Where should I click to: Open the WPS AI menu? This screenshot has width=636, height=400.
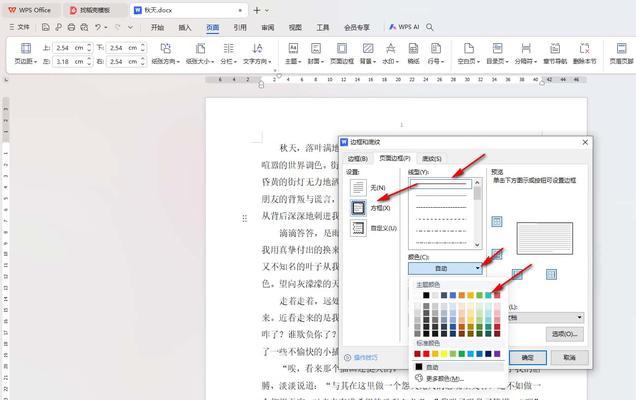pos(404,27)
